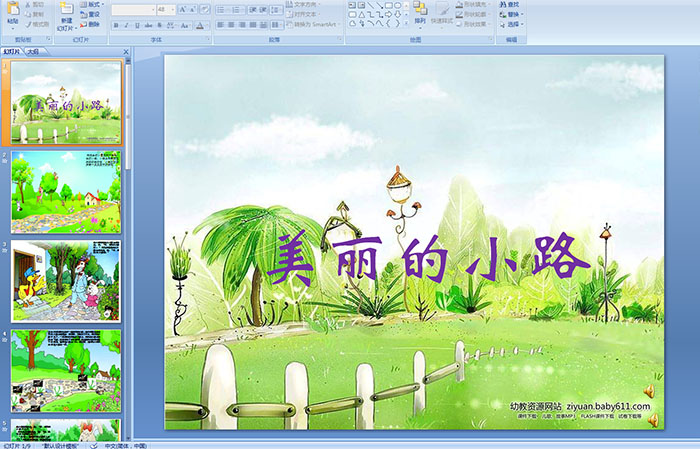Click the Find (查找) binoculars button
This screenshot has width=700, height=449.
[510, 4]
